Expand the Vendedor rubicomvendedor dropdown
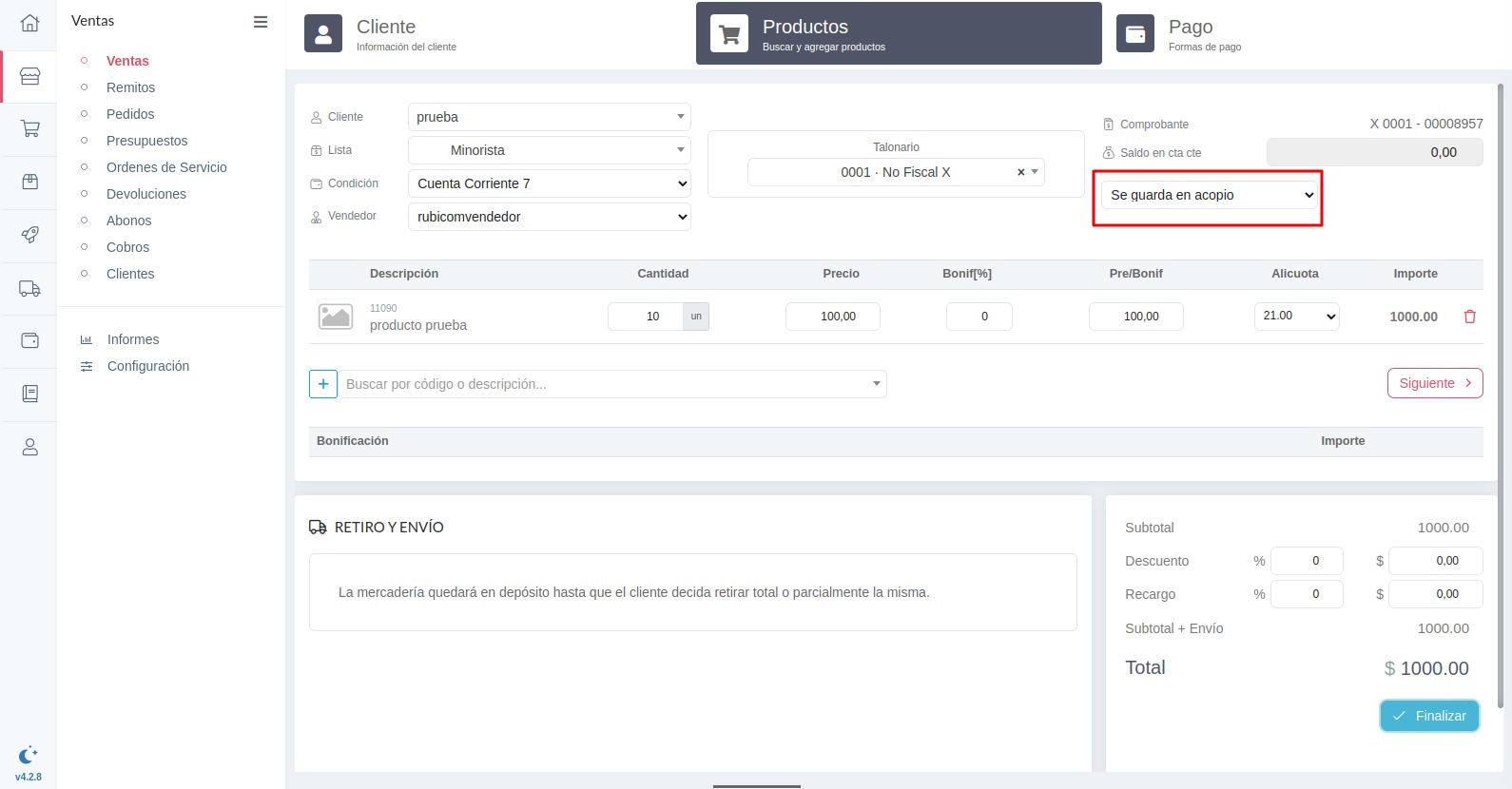1512x789 pixels. 550,217
